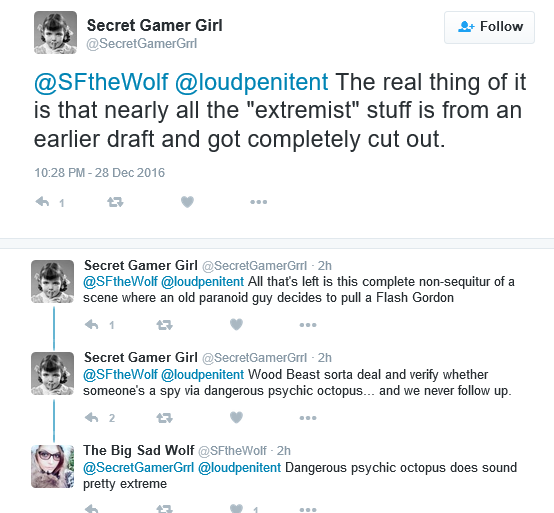
Task: Like the Flash Gordon tweet
Action: click(236, 324)
